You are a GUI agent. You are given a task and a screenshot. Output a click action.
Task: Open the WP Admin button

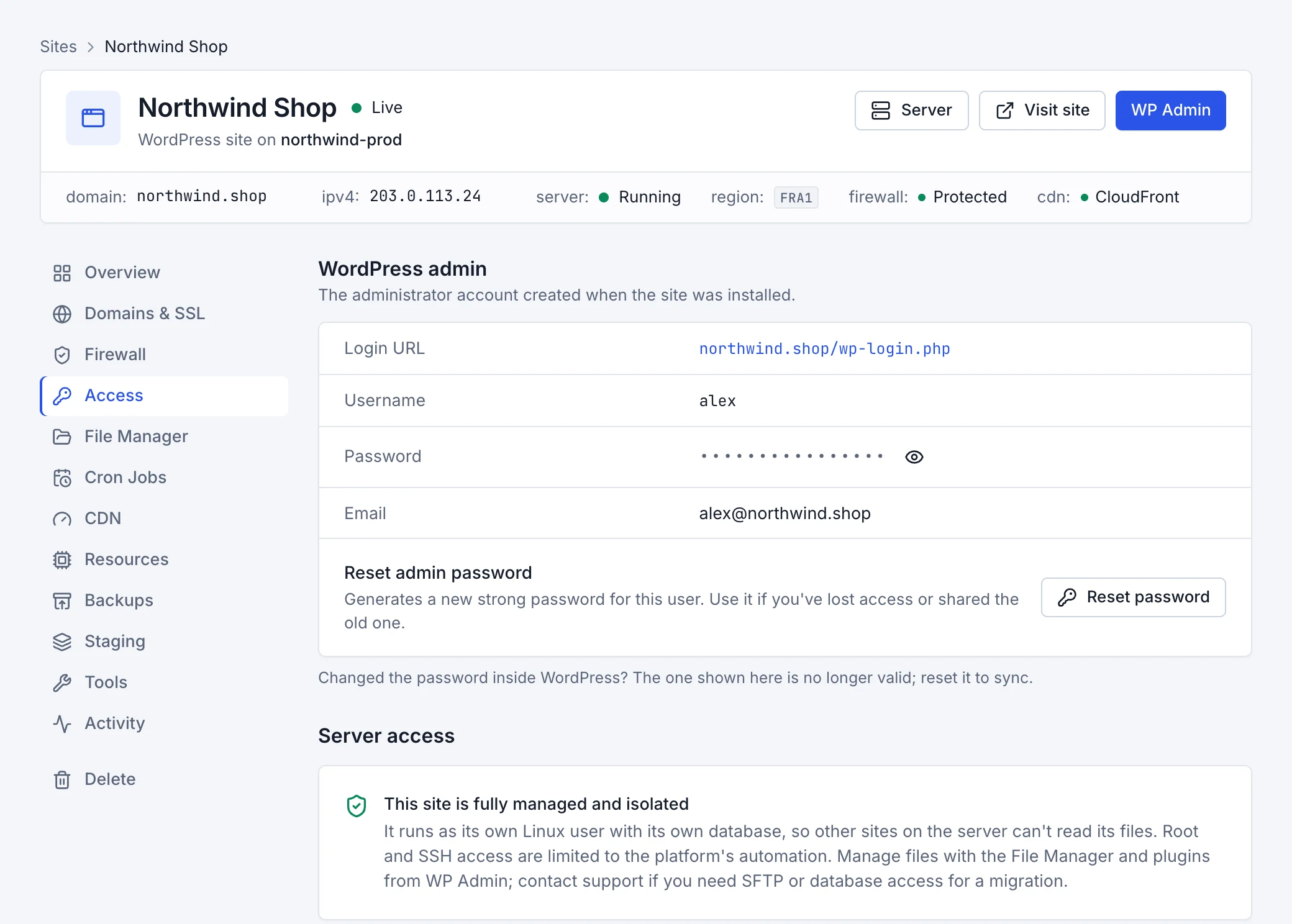tap(1170, 111)
